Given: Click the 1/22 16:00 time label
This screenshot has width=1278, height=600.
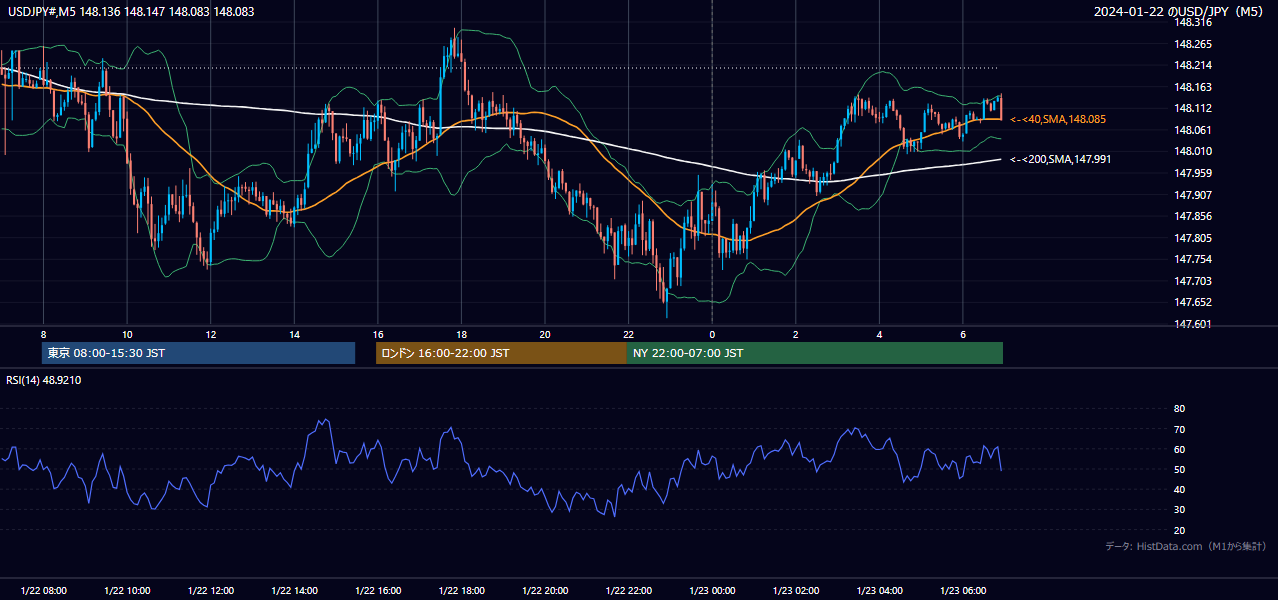Looking at the screenshot, I should (x=378, y=591).
